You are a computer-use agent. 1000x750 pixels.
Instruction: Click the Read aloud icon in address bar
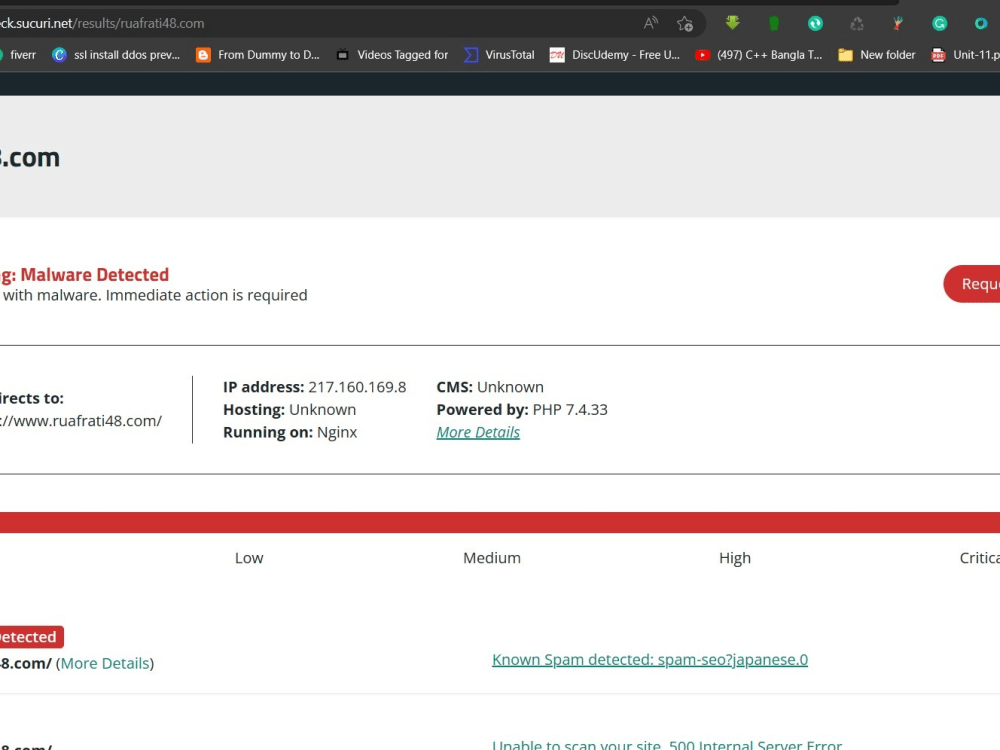(x=650, y=22)
